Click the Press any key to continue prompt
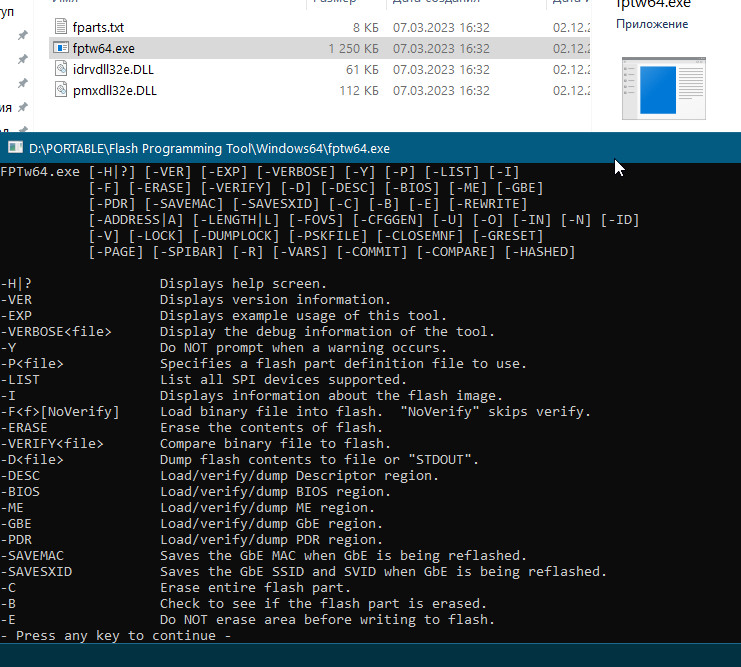 pos(116,635)
